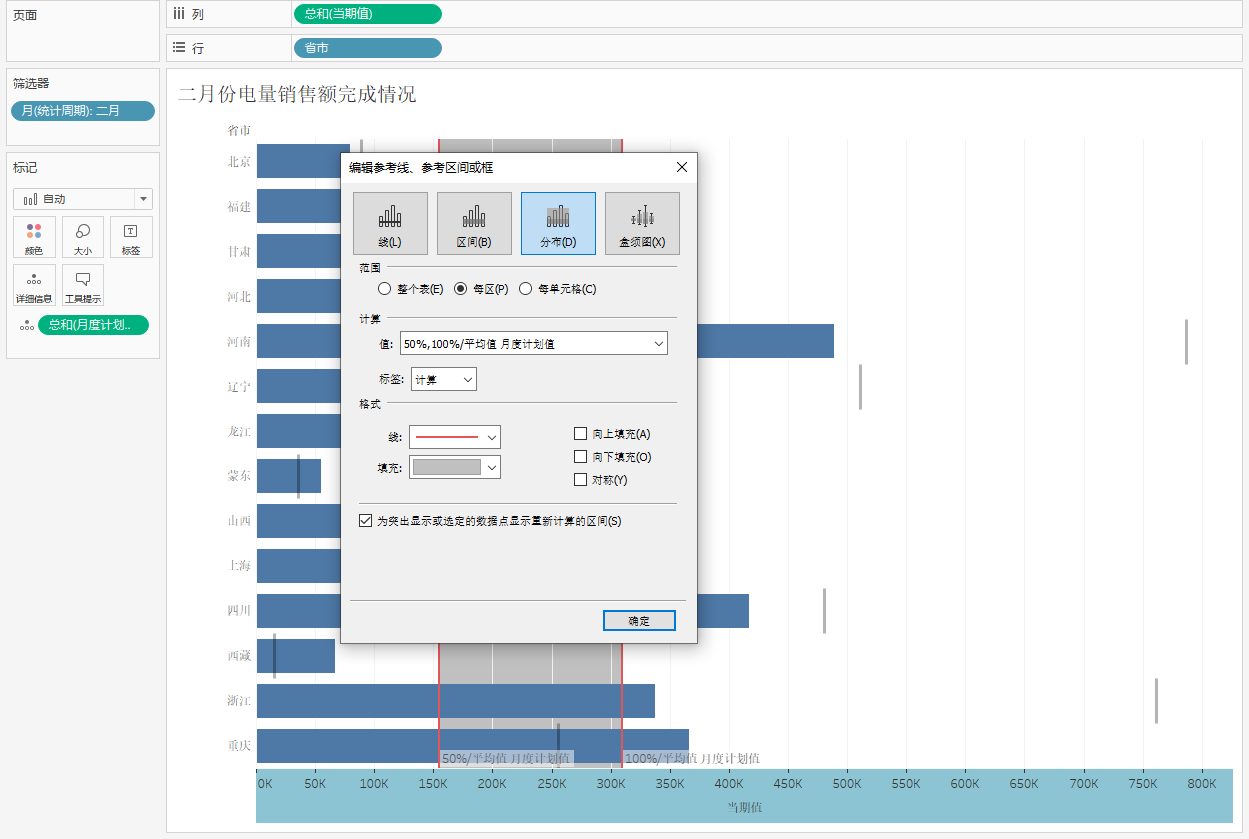This screenshot has width=1249, height=839.
Task: Click the 页面 shelf header
Action: [x=25, y=16]
